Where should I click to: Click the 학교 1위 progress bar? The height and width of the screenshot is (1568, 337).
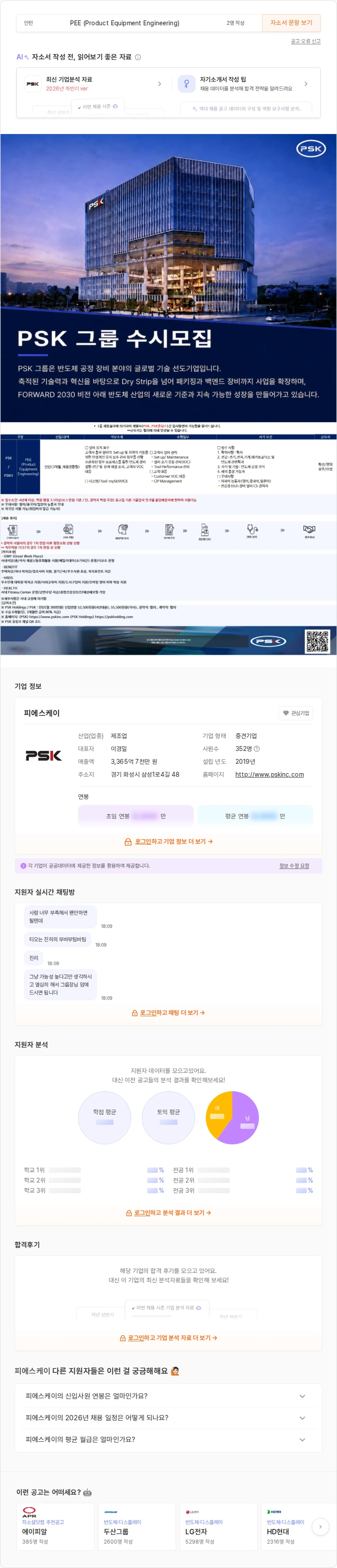(x=64, y=1170)
